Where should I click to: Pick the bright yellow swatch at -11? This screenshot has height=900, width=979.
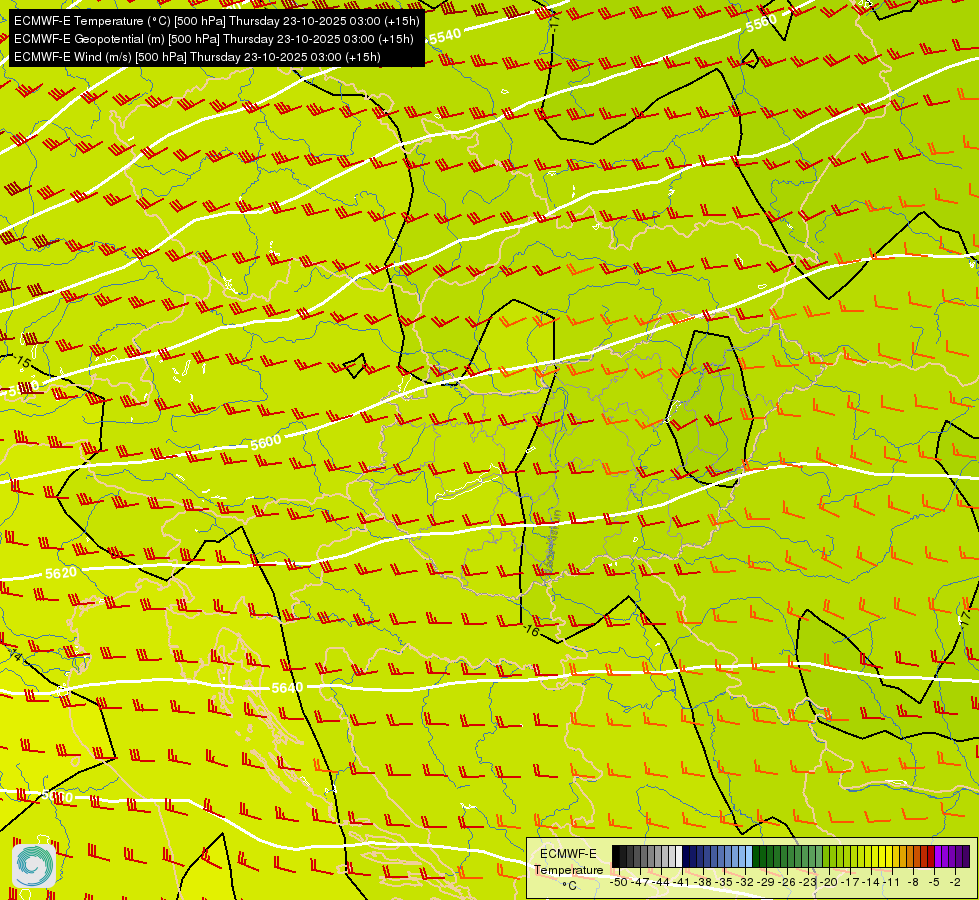pyautogui.click(x=889, y=856)
